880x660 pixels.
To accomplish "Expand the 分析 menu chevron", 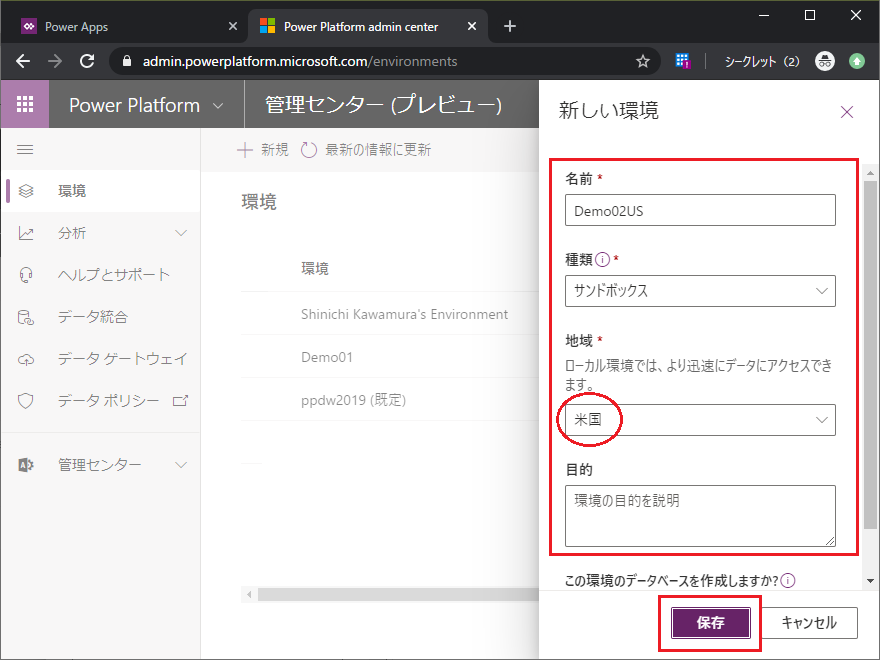I will [181, 233].
